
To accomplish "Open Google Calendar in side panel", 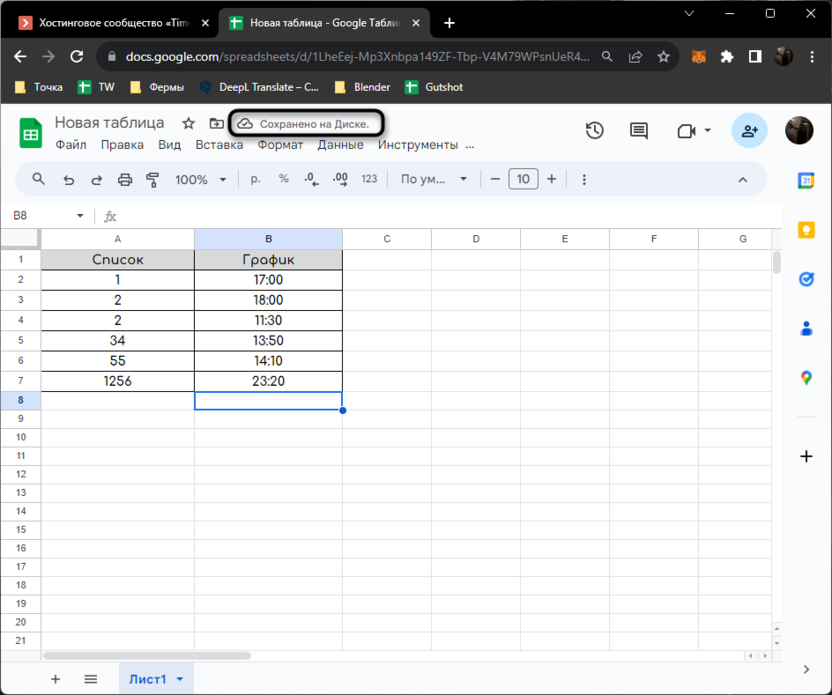I will 806,181.
